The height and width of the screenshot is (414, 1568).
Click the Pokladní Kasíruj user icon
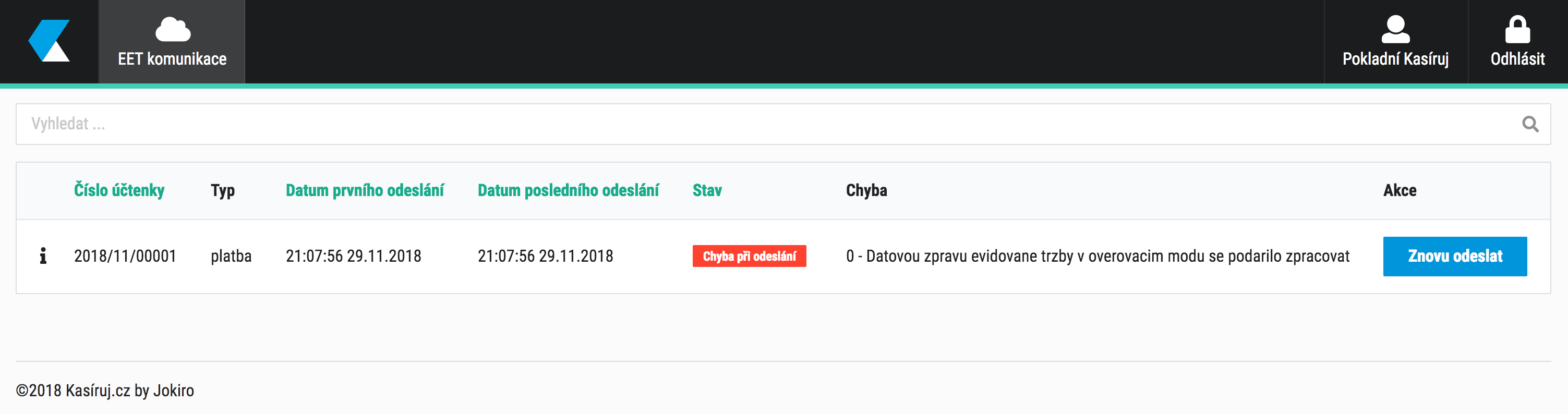pyautogui.click(x=1395, y=29)
